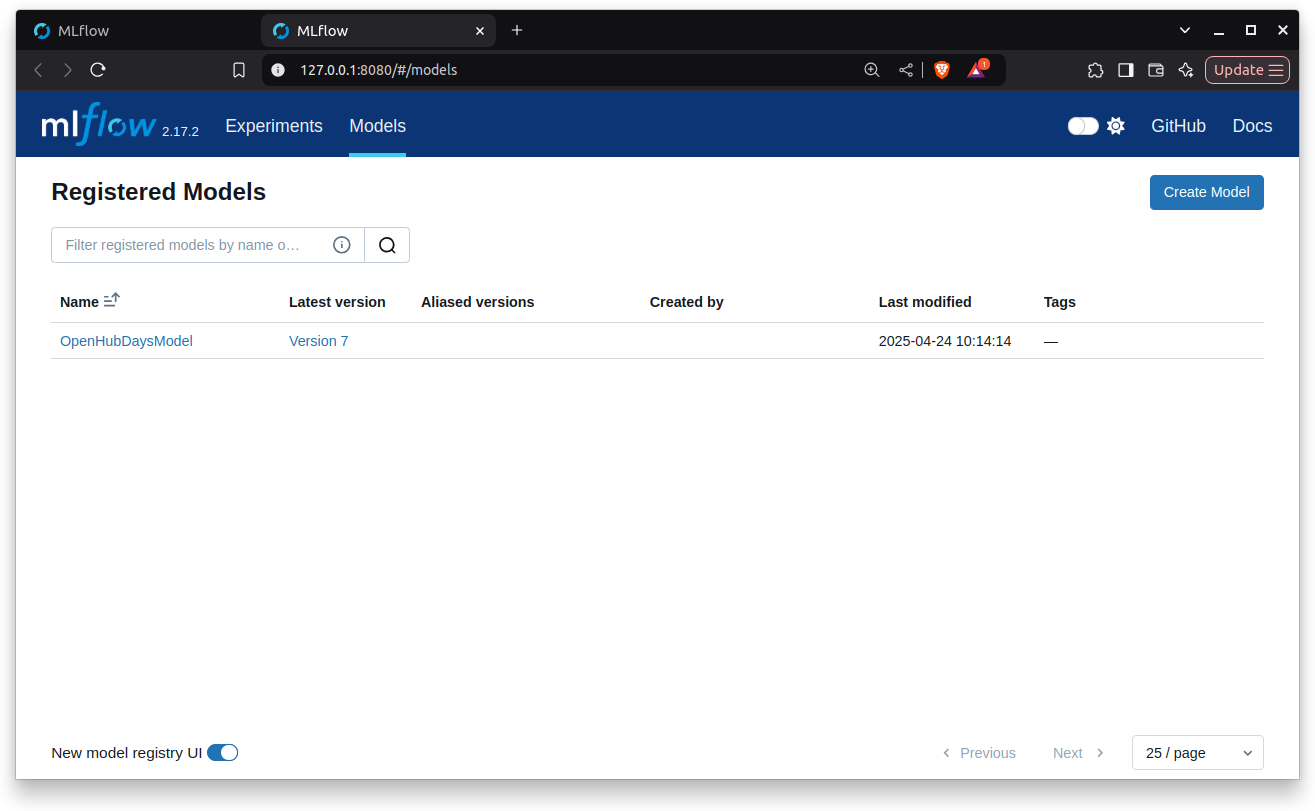Click the zoom magnifier in address bar
This screenshot has height=811, width=1315.
tap(872, 70)
